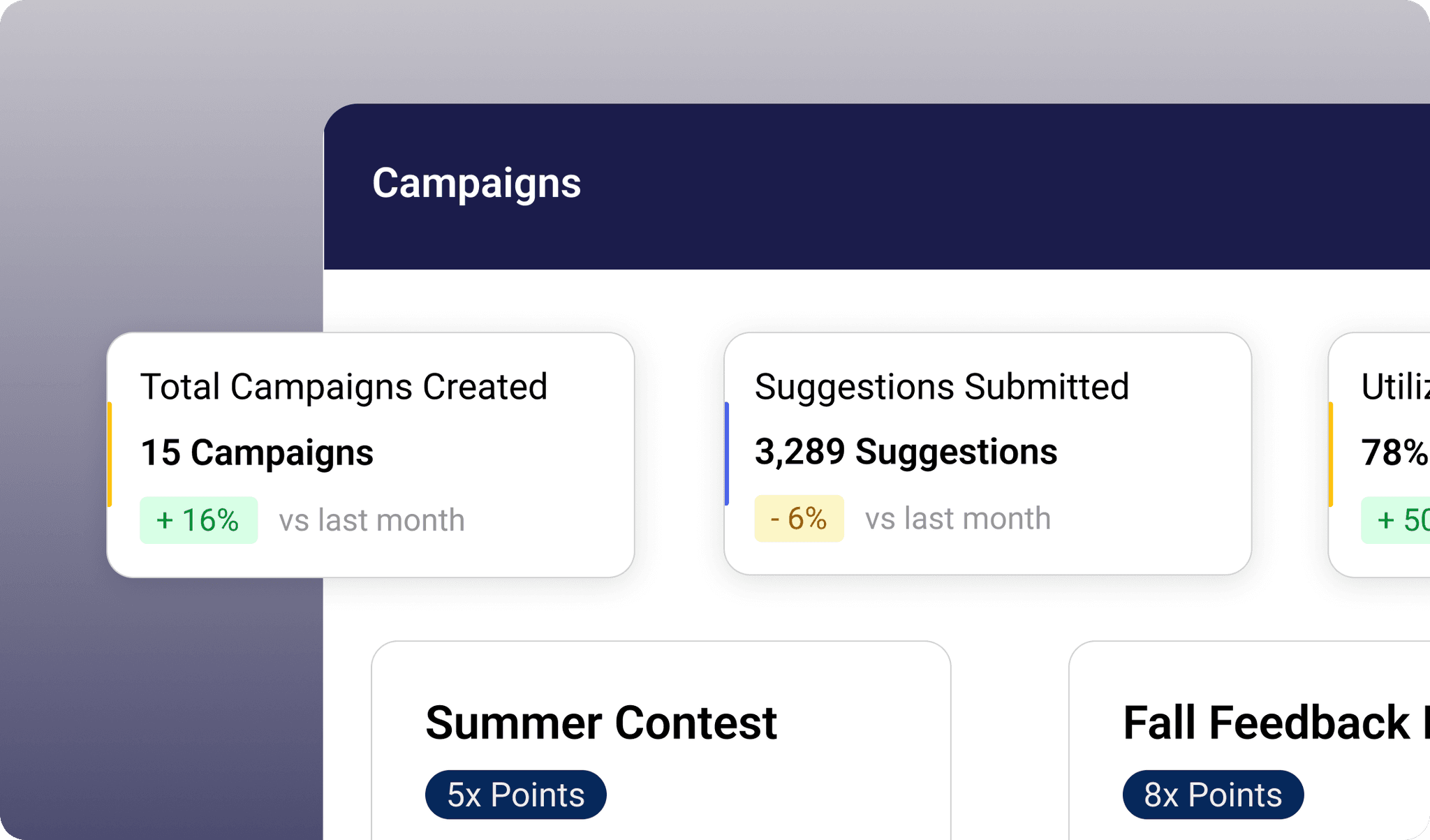Click 'vs last month' on Total Campaigns card
This screenshot has width=1430, height=840.
click(x=371, y=520)
